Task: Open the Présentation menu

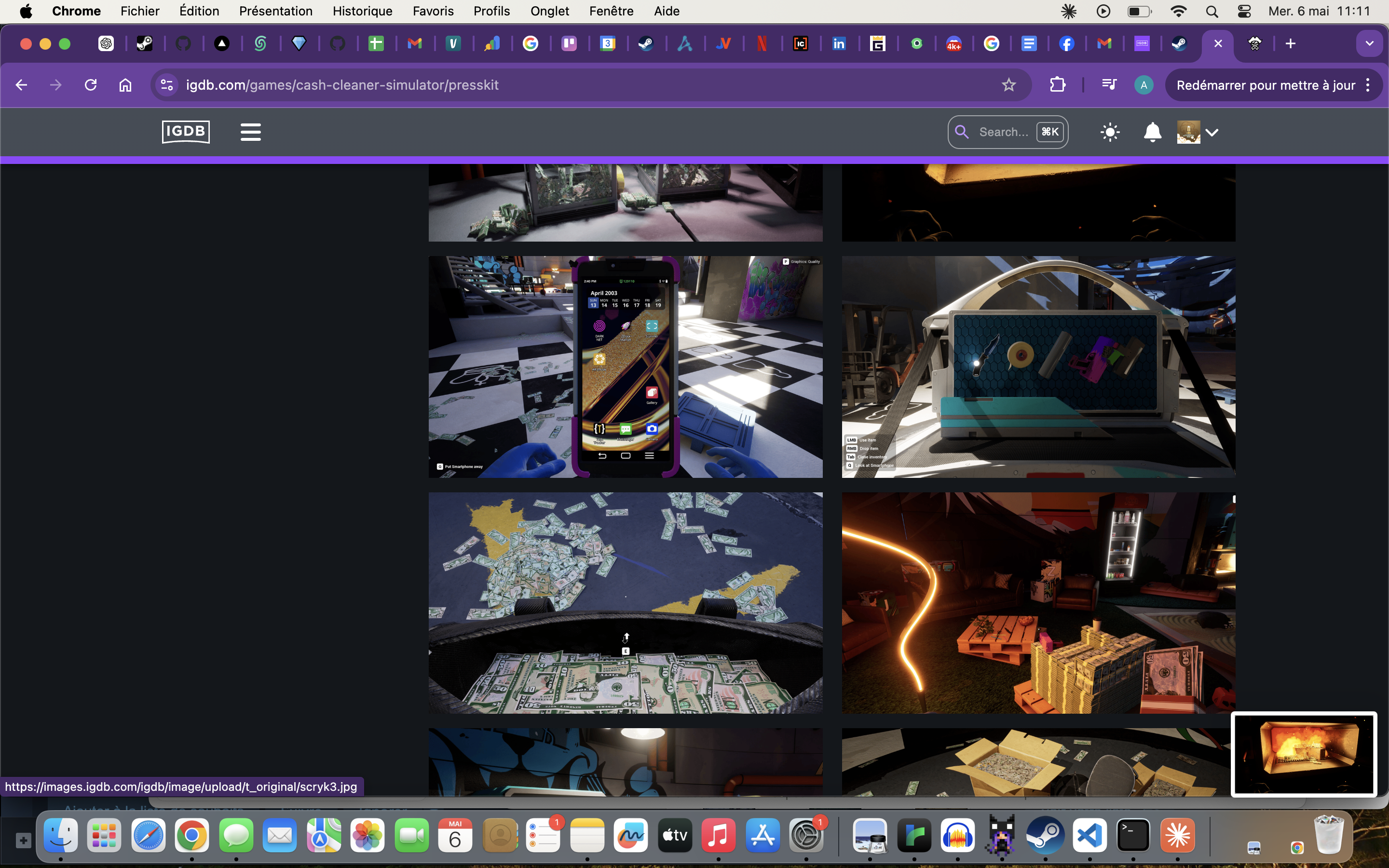Action: 275,11
